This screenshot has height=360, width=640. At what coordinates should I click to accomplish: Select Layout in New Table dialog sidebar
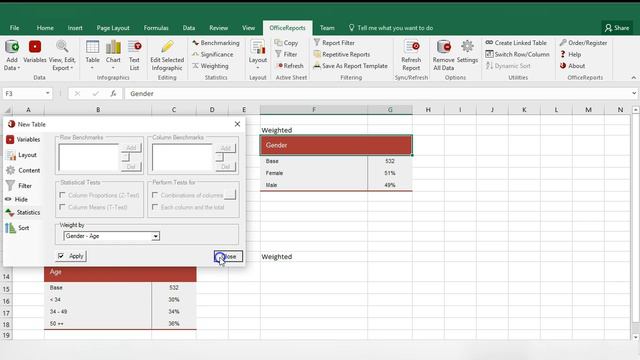[x=22, y=155]
